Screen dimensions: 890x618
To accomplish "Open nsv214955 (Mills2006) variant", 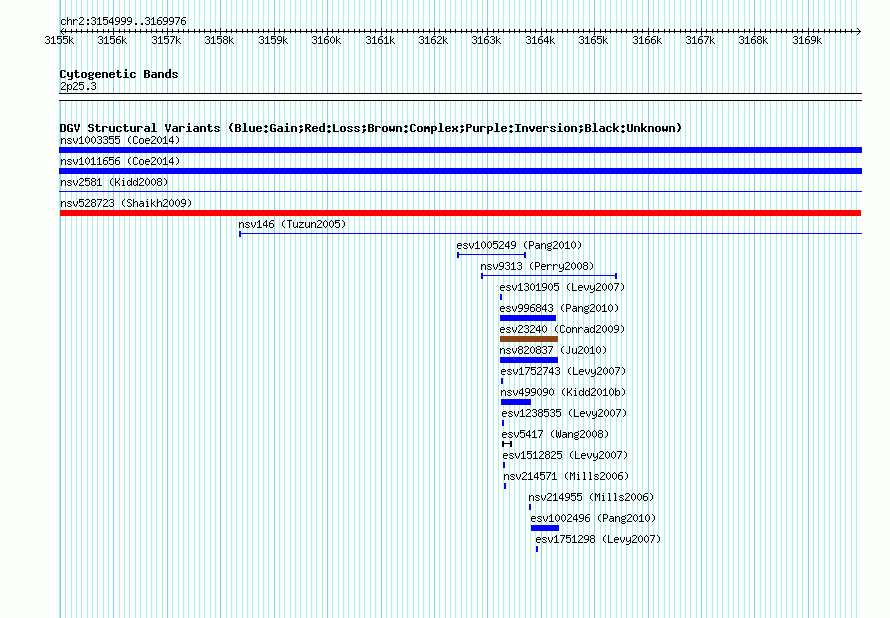I will [591, 497].
